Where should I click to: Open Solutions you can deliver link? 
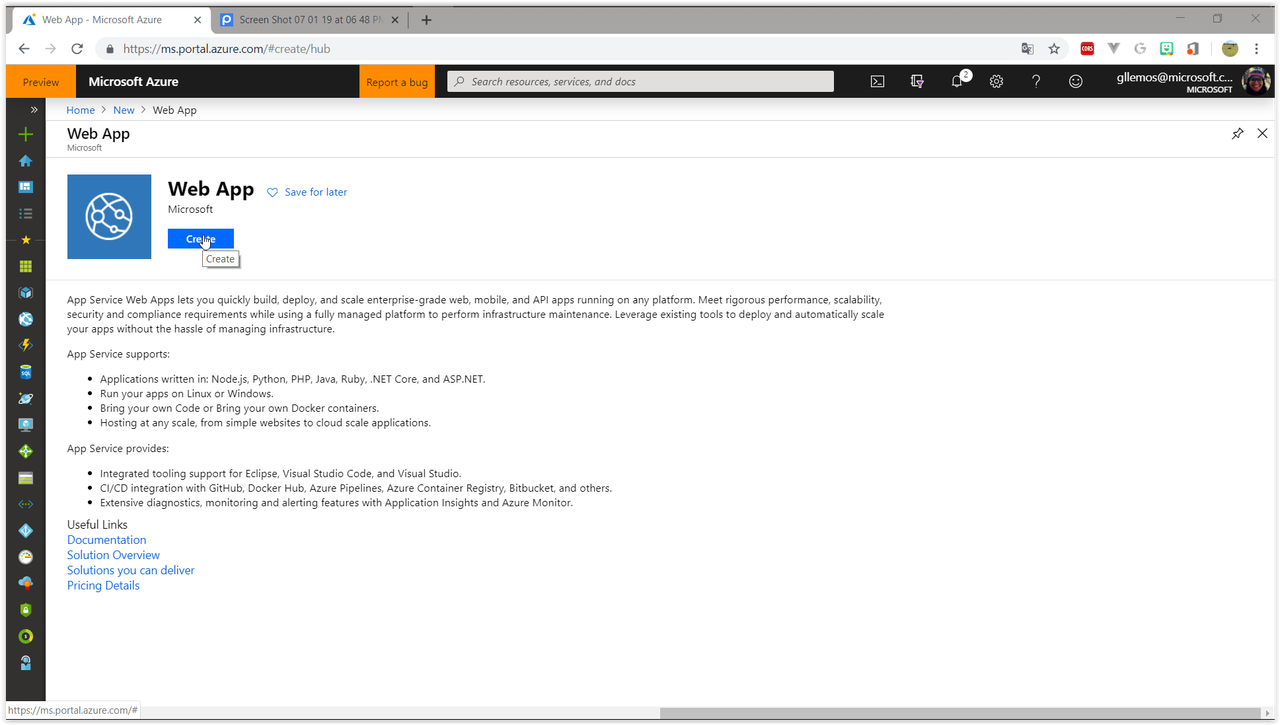click(x=131, y=570)
